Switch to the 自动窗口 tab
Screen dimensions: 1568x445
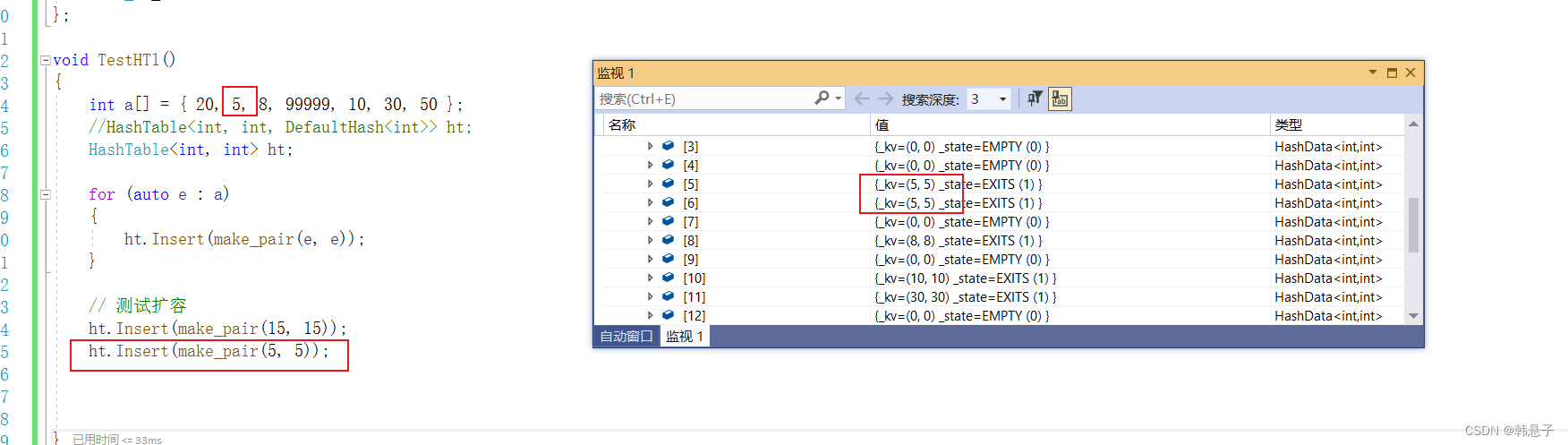click(x=626, y=337)
